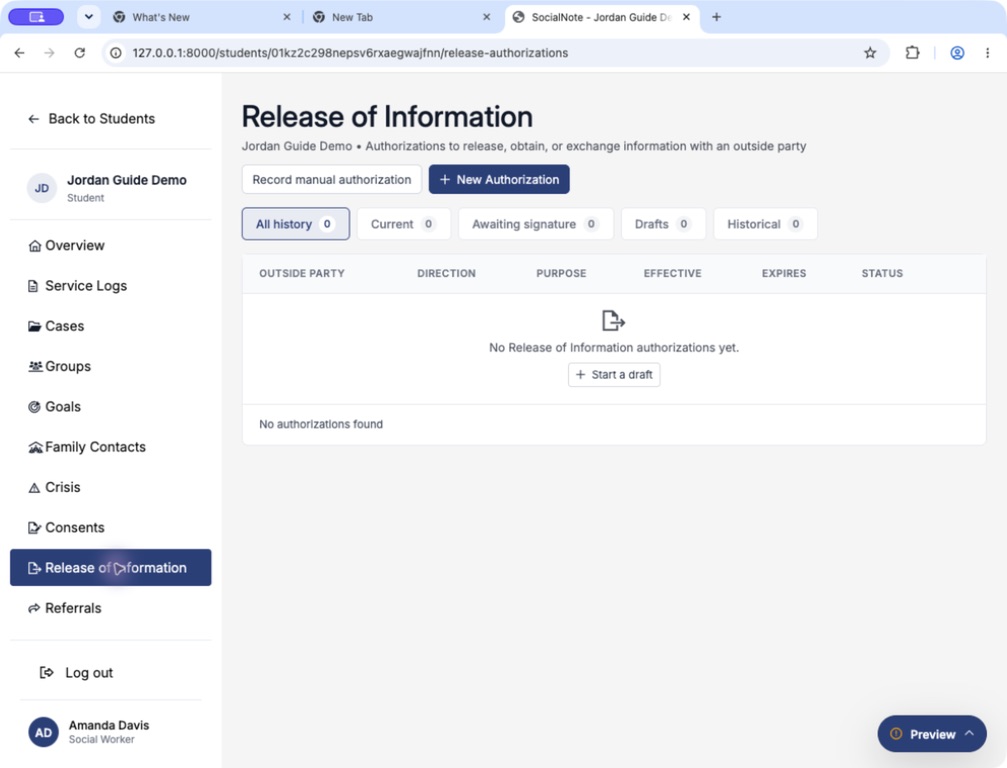Click the EXPIRES column header
1007x768 pixels.
[x=784, y=274]
